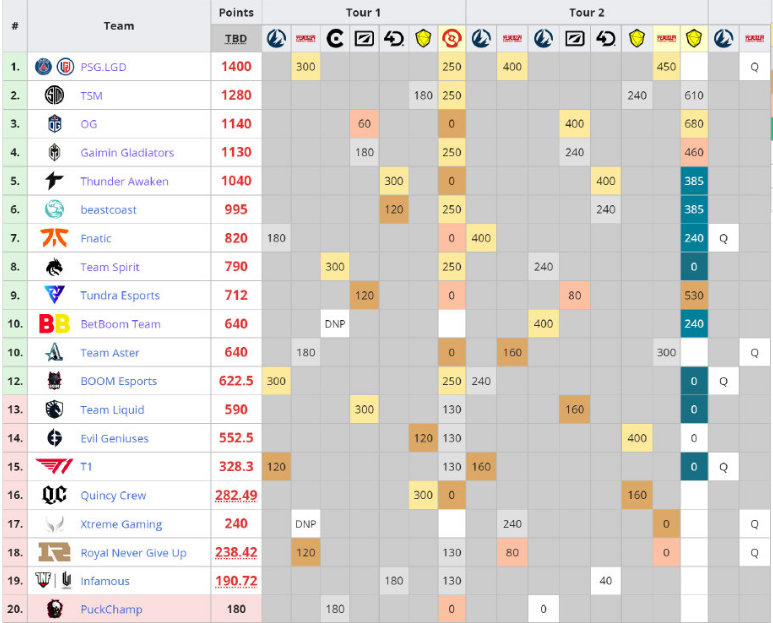The width and height of the screenshot is (773, 623).
Task: Click the TBD abbreviation under Points
Action: pos(236,39)
